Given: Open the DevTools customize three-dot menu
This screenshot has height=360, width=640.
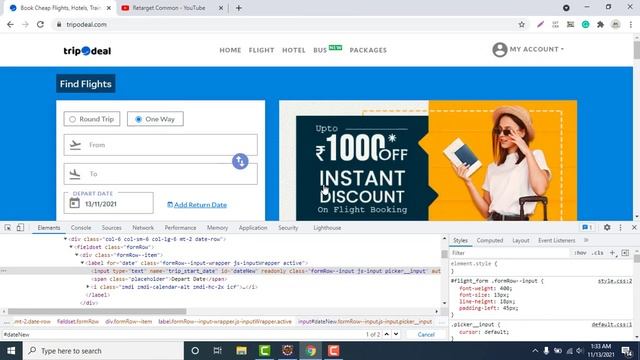Looking at the screenshot, I should tap(620, 227).
